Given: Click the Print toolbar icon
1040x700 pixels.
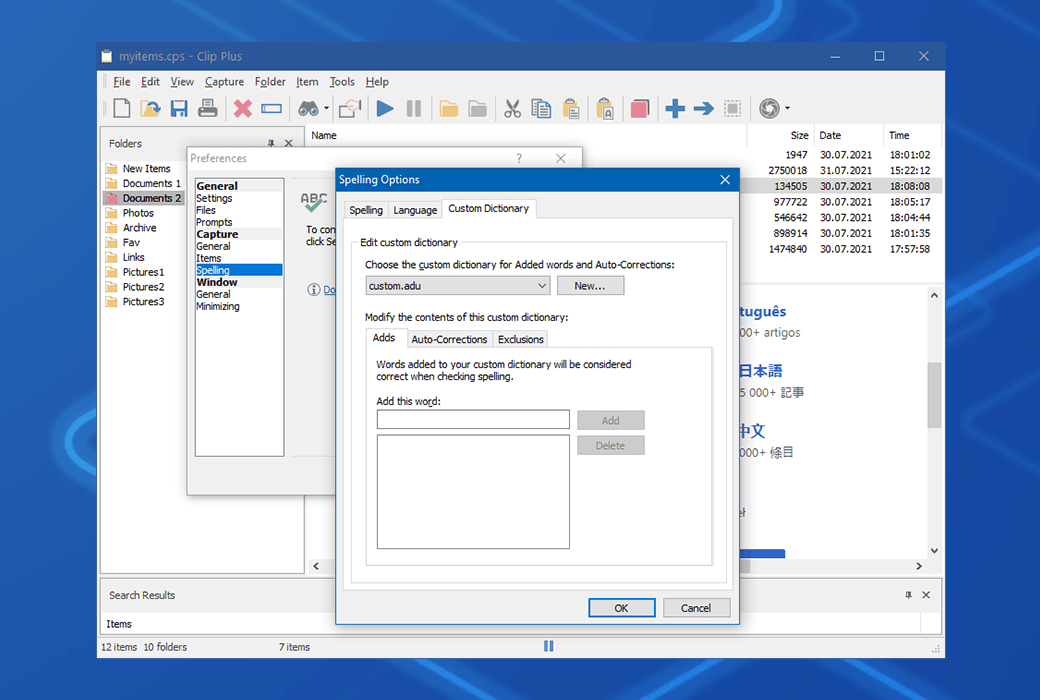Looking at the screenshot, I should point(208,108).
